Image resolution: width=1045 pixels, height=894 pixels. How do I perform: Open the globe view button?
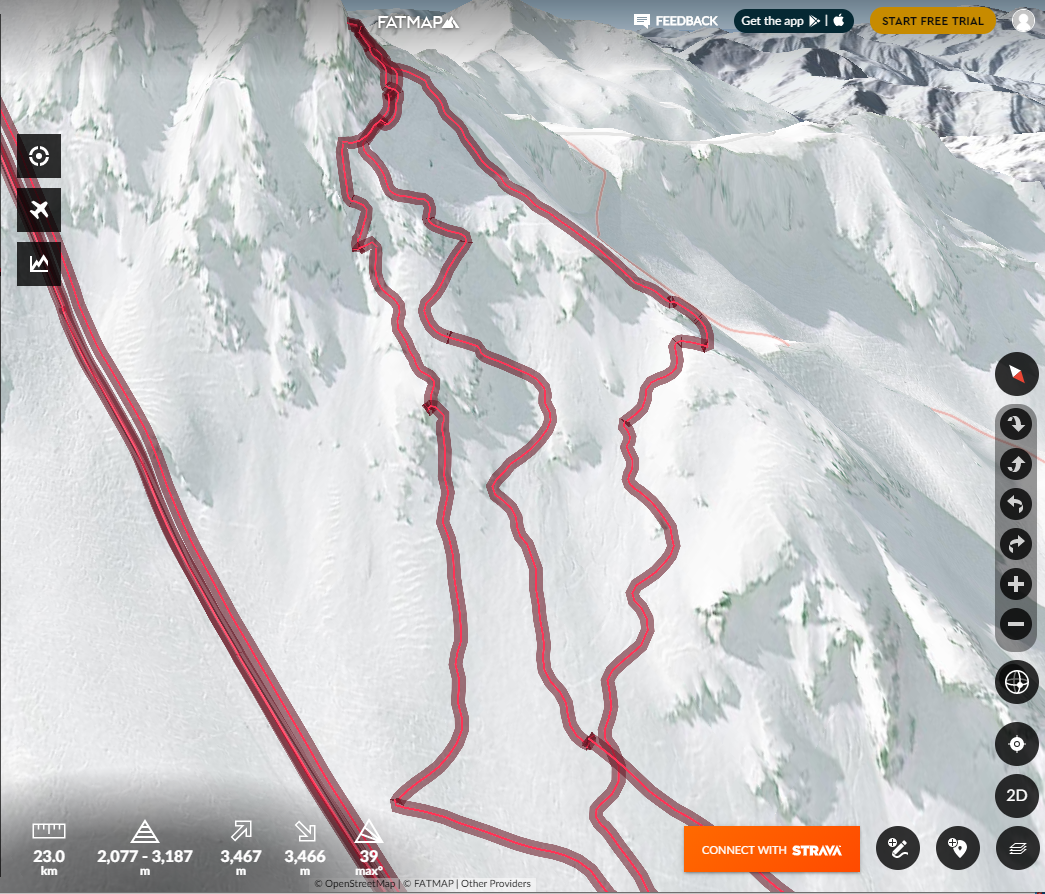tap(1016, 682)
